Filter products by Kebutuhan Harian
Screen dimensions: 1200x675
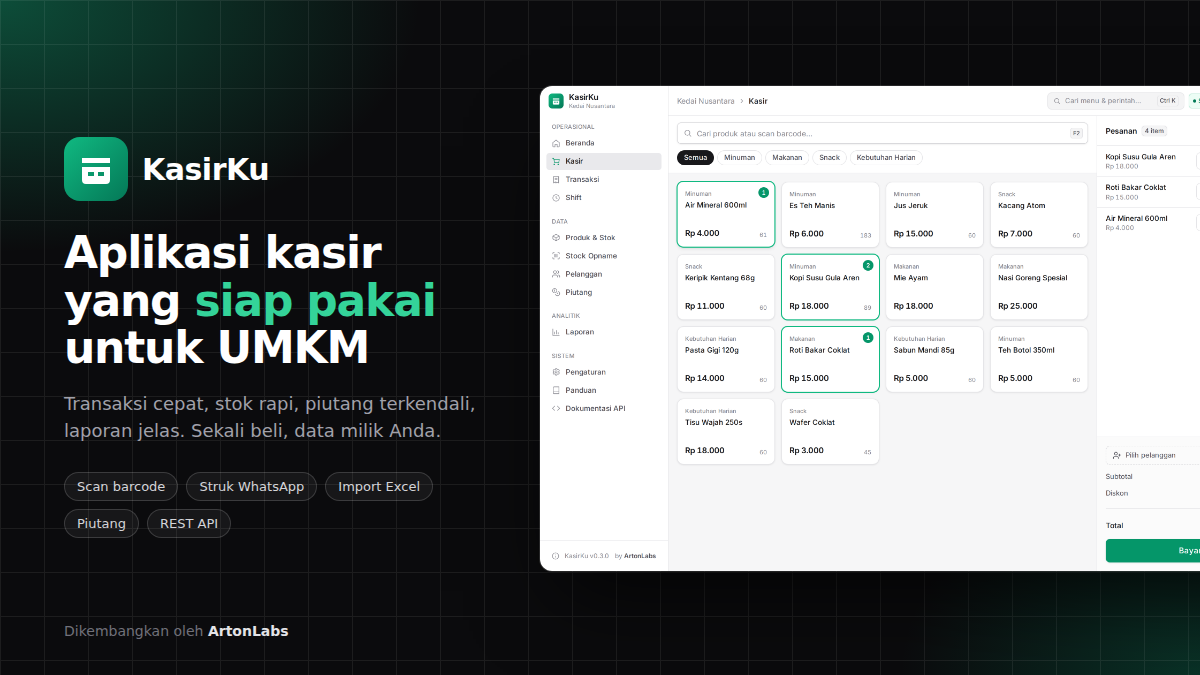(886, 157)
